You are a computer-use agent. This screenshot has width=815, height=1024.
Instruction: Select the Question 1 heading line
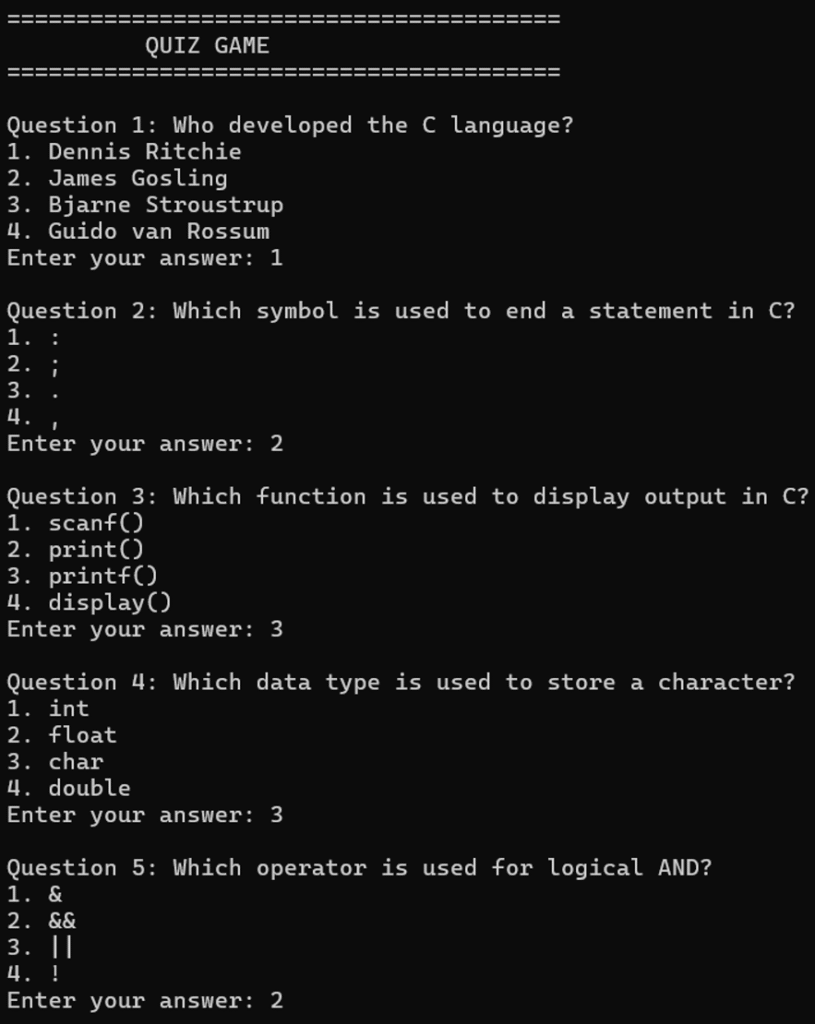290,125
